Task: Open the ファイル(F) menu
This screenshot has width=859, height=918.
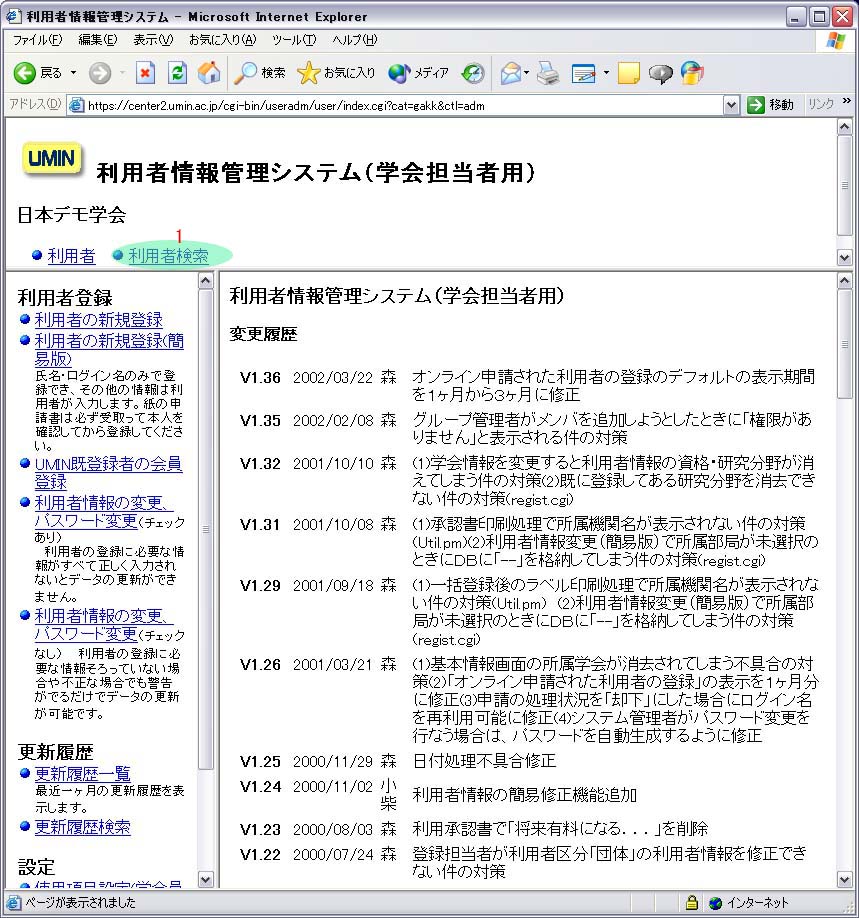Action: pos(37,40)
